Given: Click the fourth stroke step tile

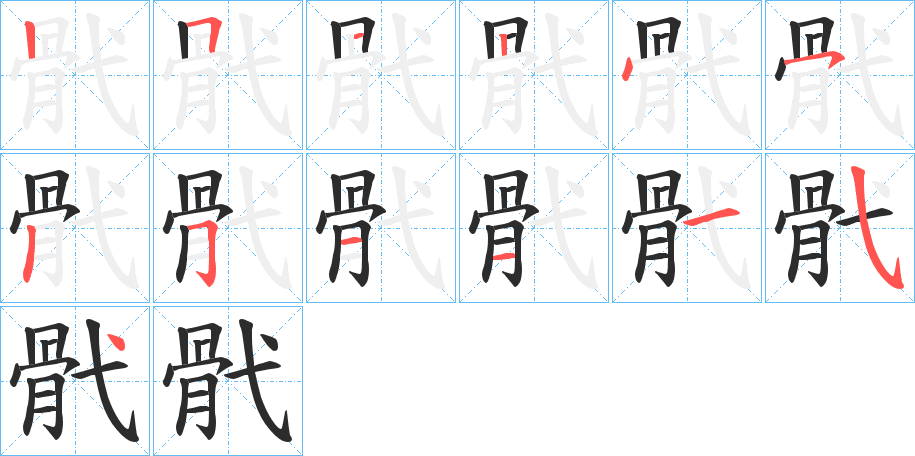Looking at the screenshot, I should click(534, 75).
